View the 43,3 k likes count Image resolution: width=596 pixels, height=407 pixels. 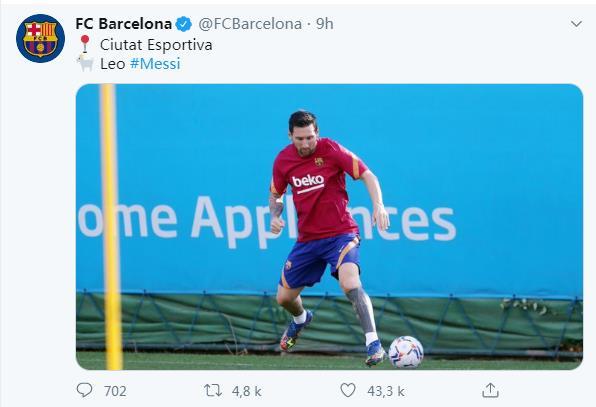pyautogui.click(x=386, y=391)
